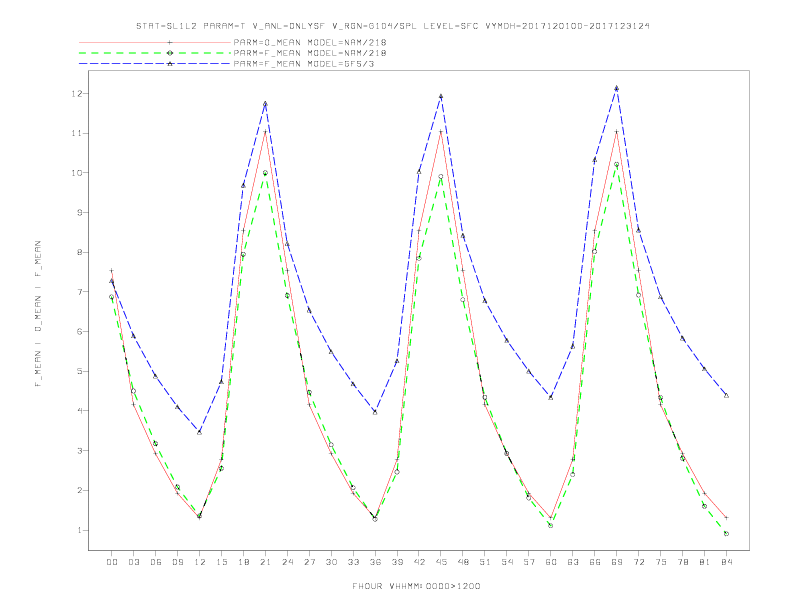This screenshot has height=612, width=792.
Task: Click x-axis tick label 42
Action: [x=419, y=562]
